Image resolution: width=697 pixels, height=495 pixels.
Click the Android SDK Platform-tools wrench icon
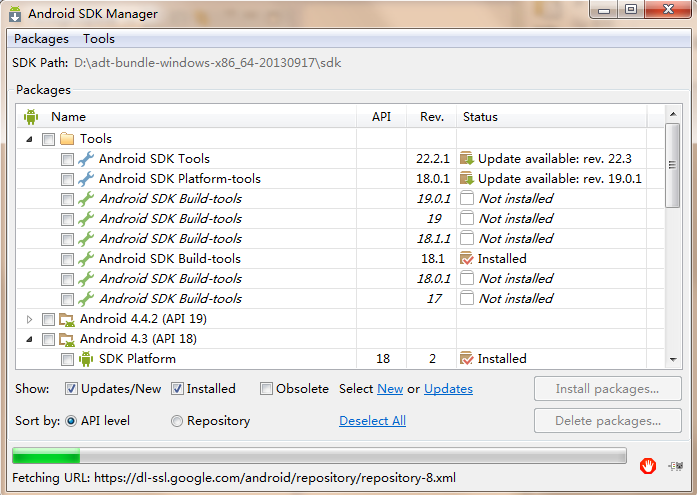[86, 179]
